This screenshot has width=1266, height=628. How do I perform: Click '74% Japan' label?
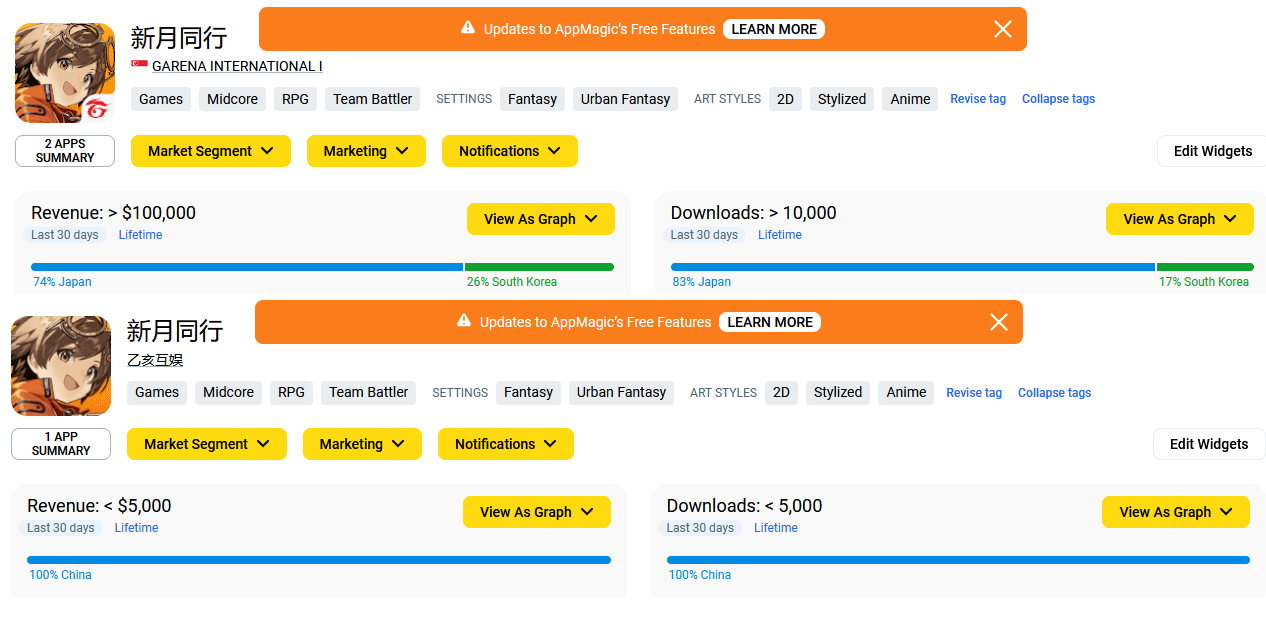coord(62,282)
